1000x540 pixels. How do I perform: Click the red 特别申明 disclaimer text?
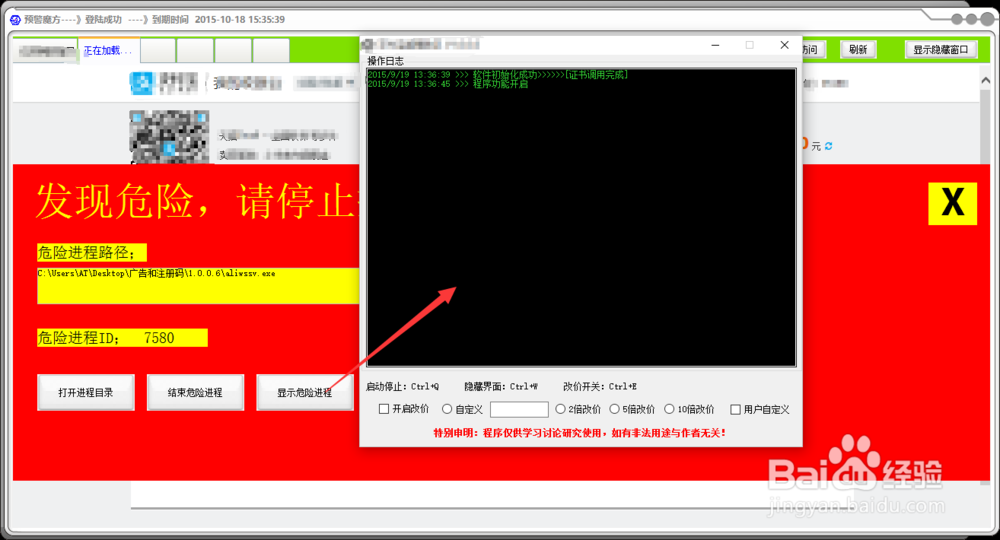pos(580,433)
